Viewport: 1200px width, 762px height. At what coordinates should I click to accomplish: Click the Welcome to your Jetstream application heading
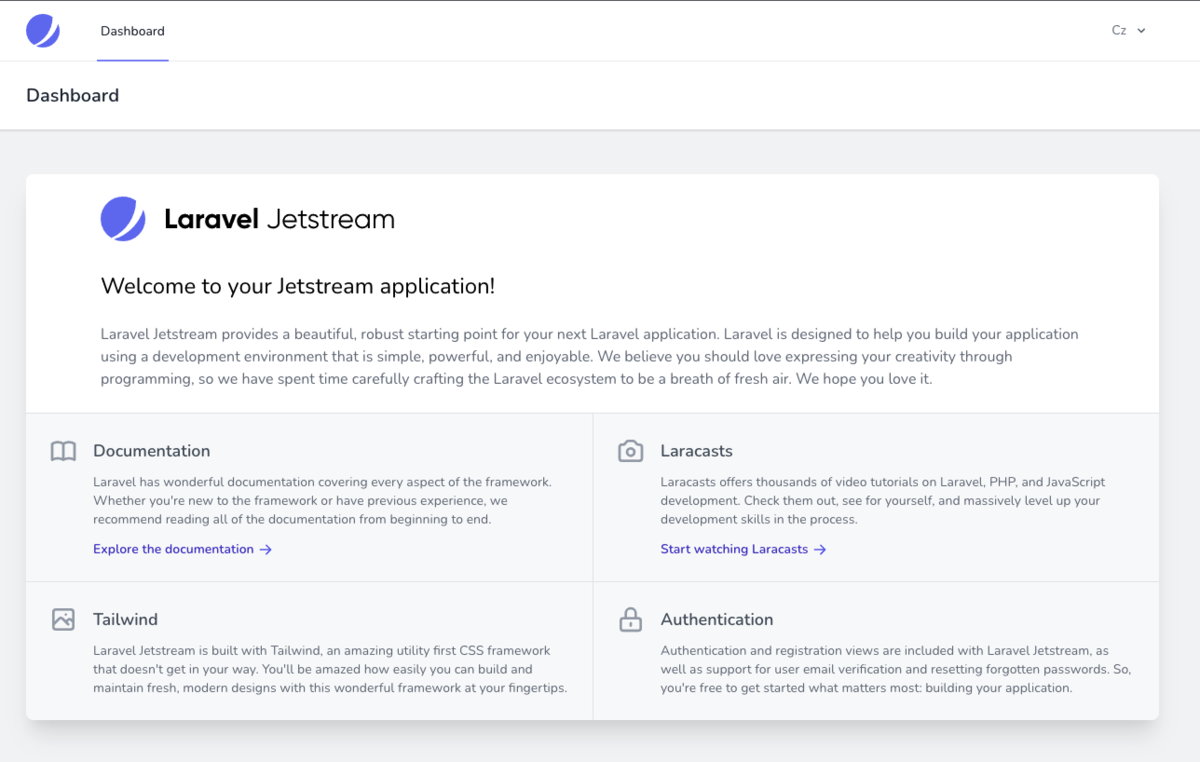298,286
